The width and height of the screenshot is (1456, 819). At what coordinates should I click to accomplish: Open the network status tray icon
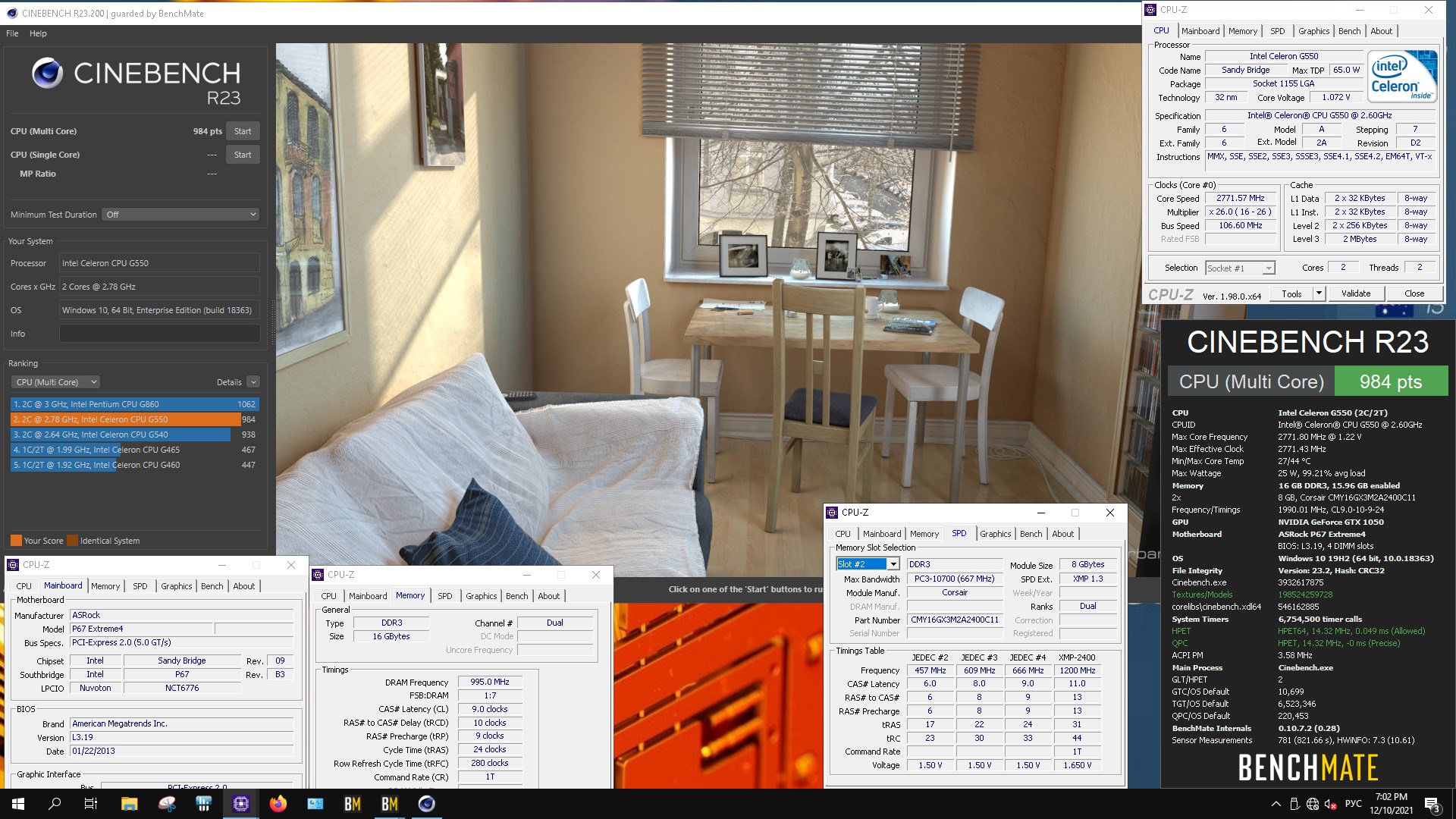pyautogui.click(x=1313, y=804)
